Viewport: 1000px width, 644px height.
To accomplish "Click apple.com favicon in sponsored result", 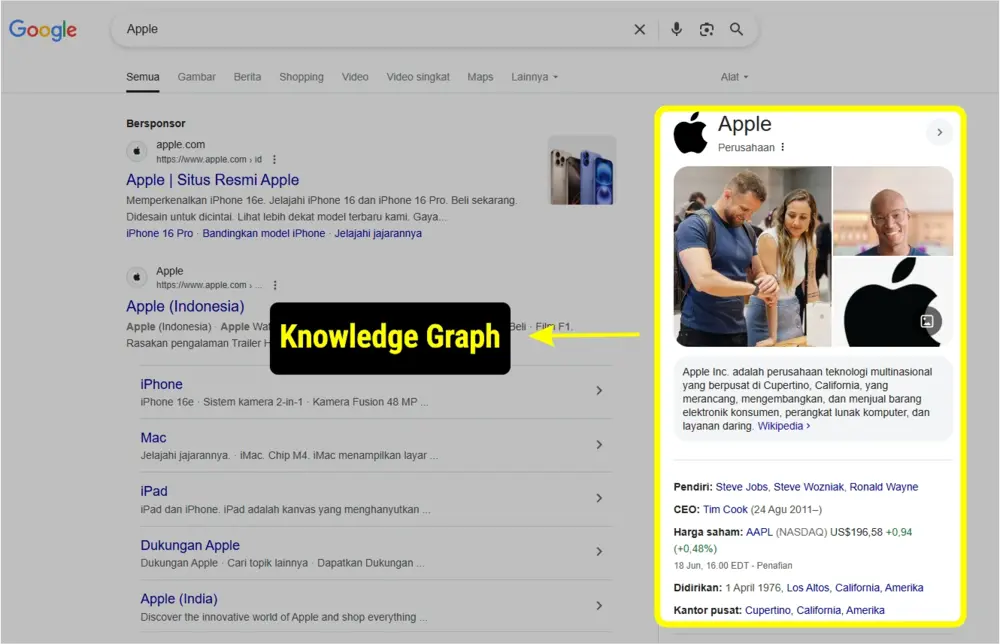I will click(136, 152).
